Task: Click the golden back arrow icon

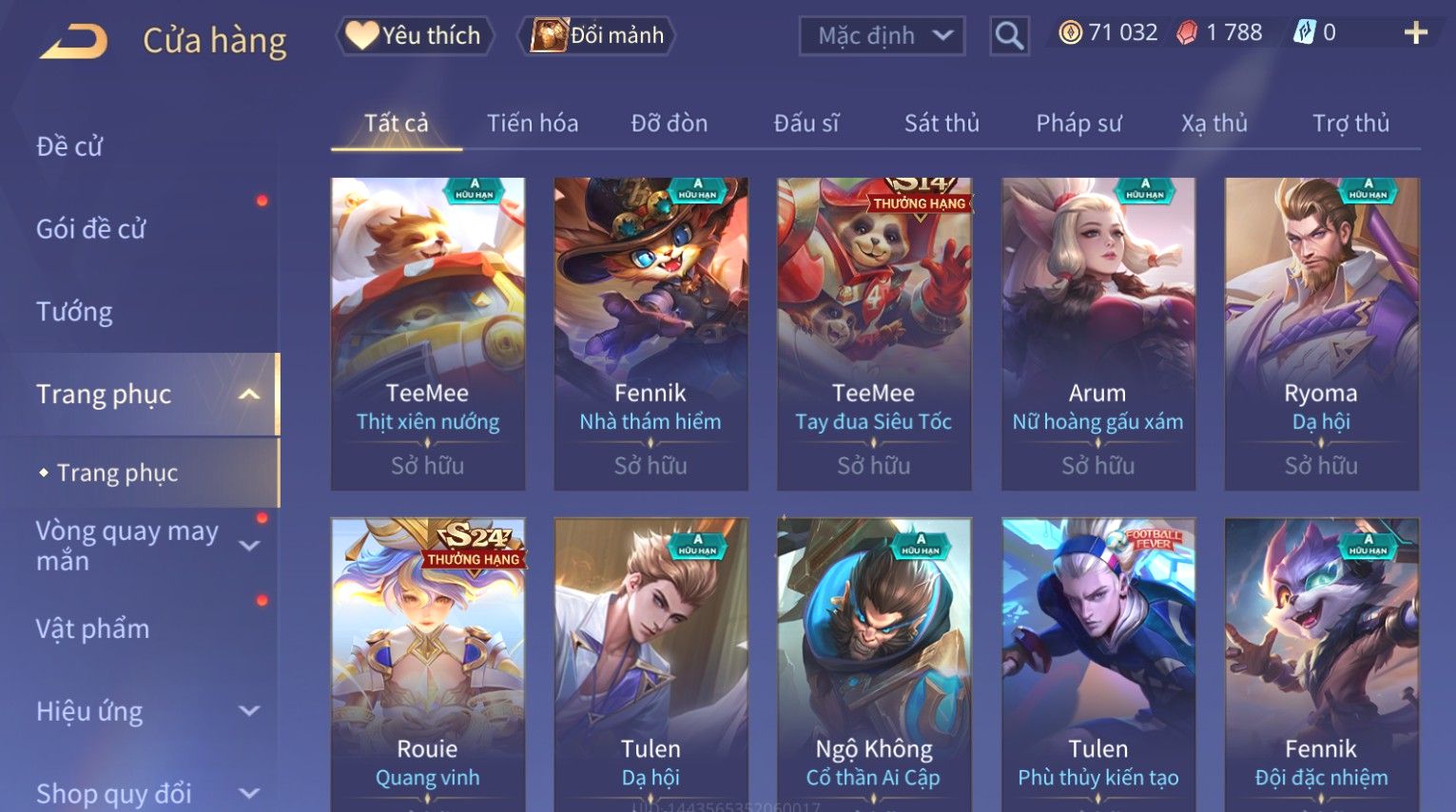Action: pos(74,41)
